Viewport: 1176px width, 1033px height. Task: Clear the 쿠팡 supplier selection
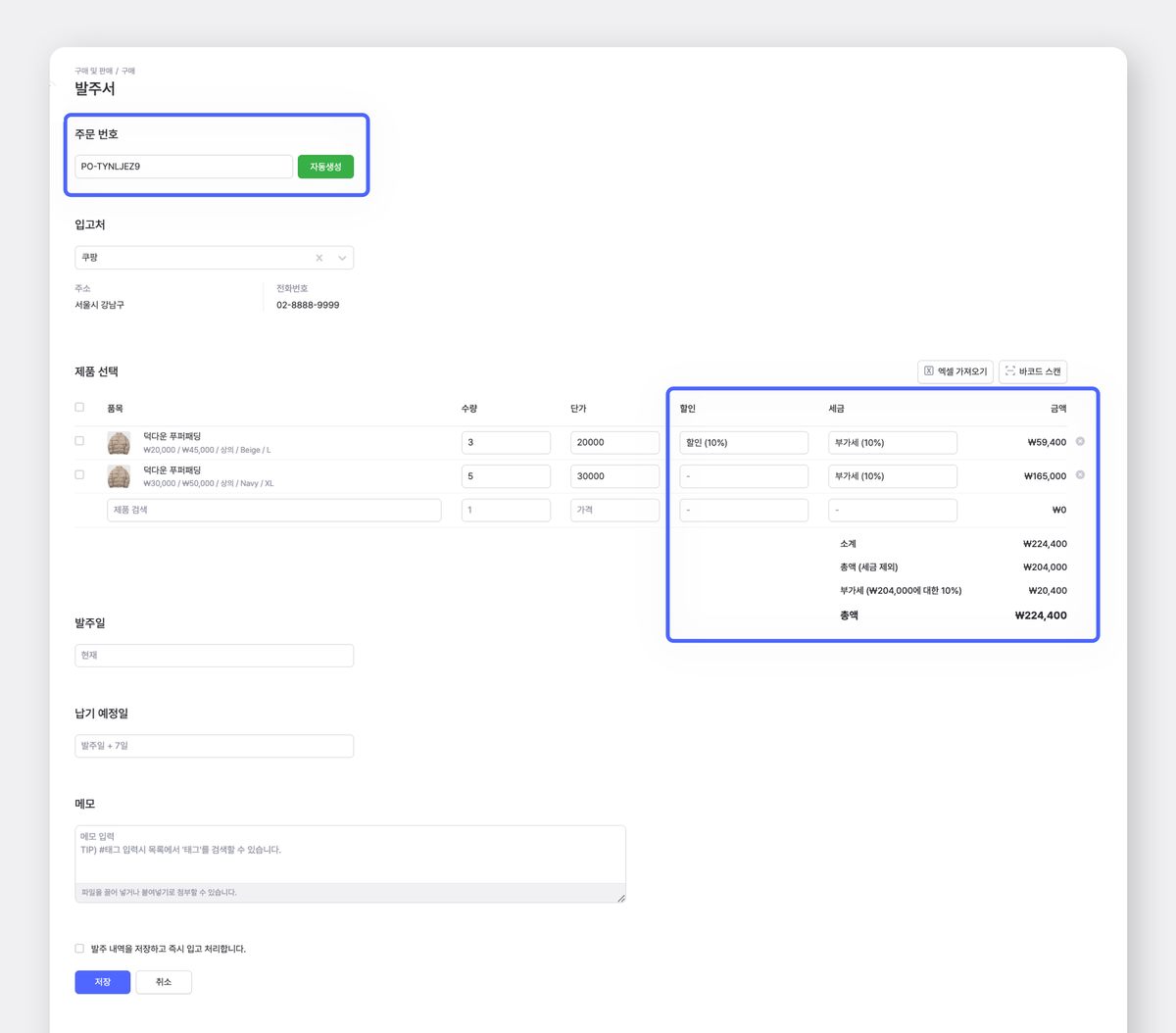coord(319,258)
